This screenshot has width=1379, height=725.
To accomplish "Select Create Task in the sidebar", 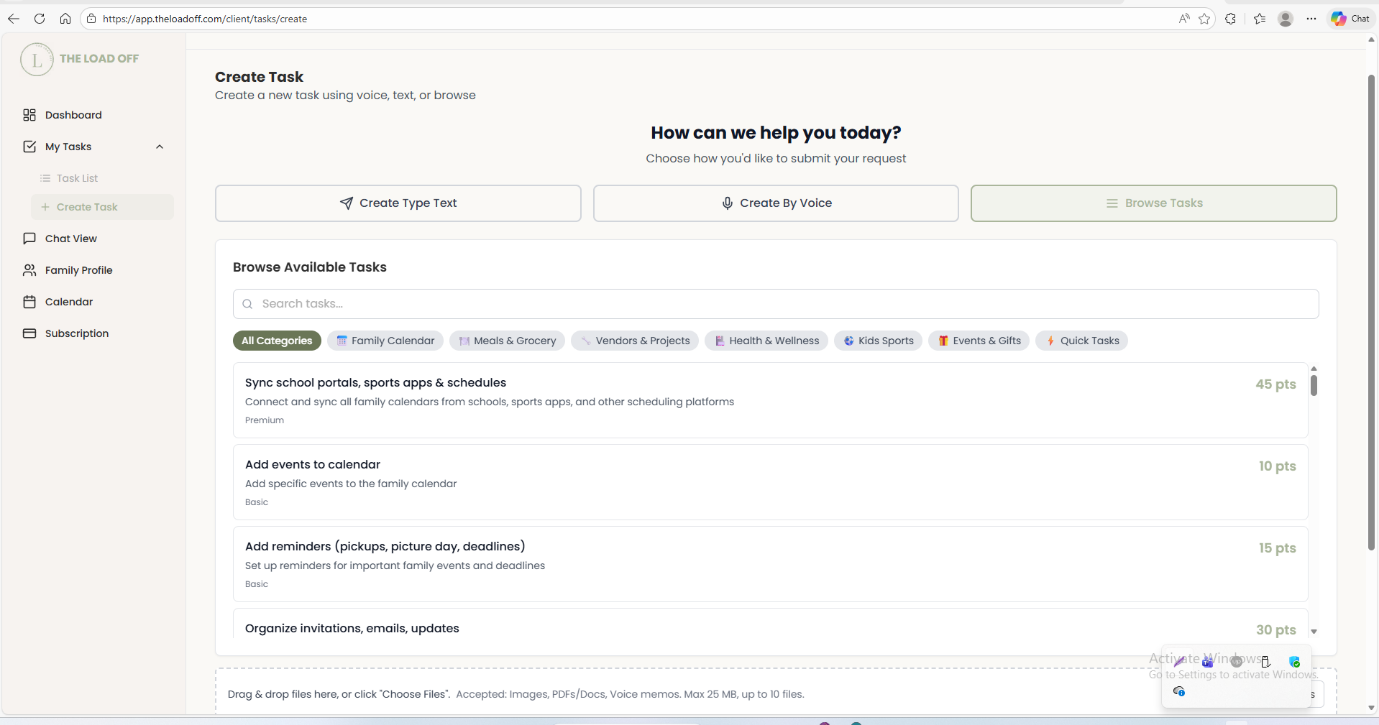I will coord(102,207).
